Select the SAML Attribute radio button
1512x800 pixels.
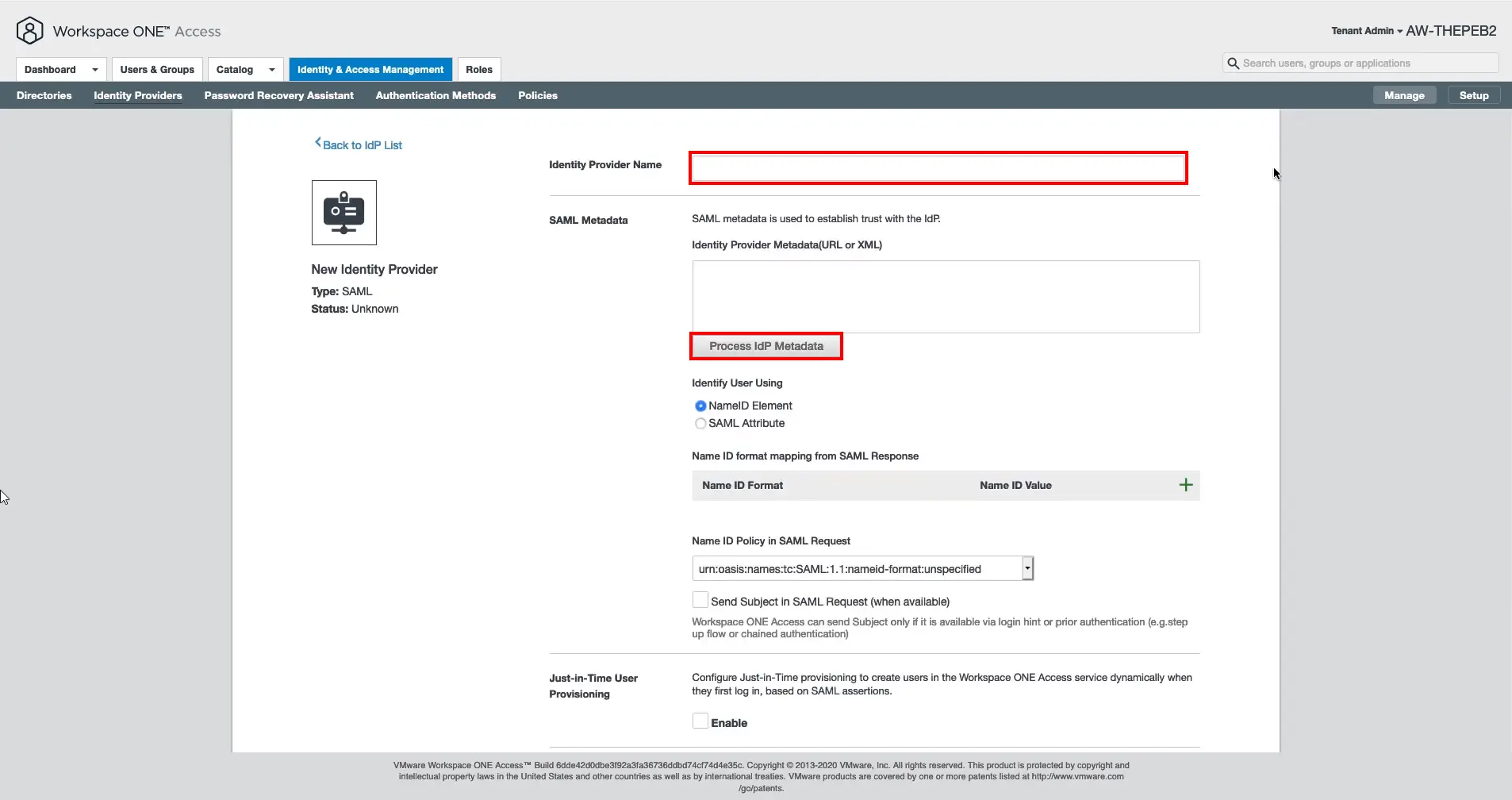(x=700, y=424)
